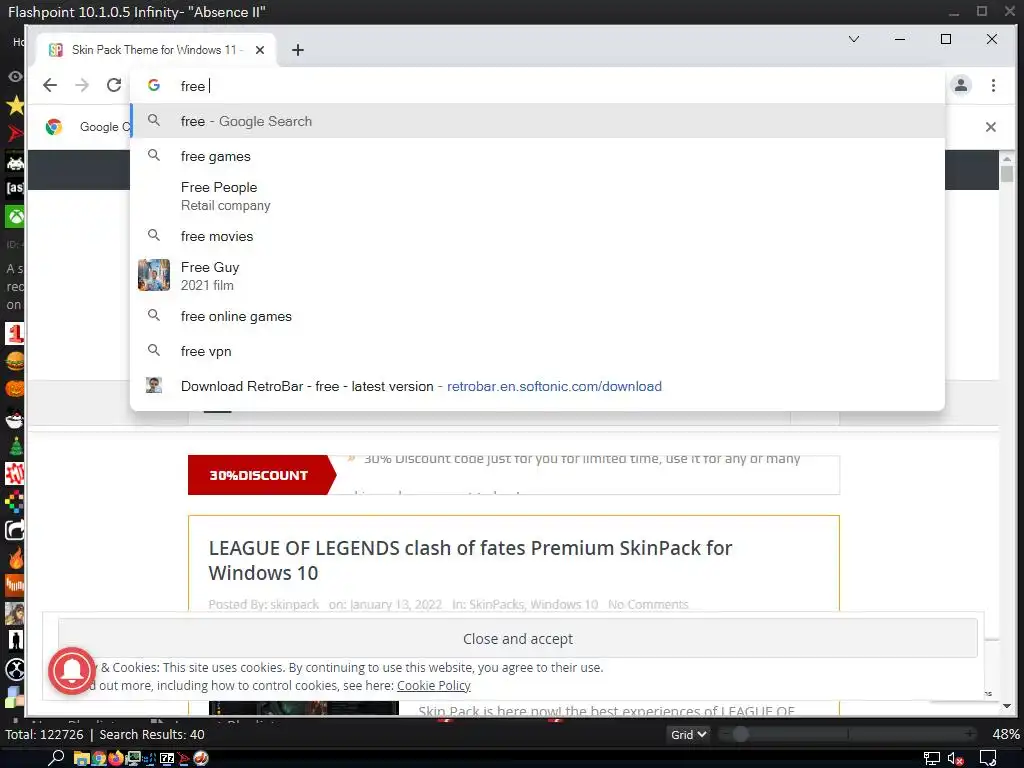Screen dimensions: 1024x768
Task: Click the scroll-down arrow of the page scrollbar
Action: coord(1006,706)
